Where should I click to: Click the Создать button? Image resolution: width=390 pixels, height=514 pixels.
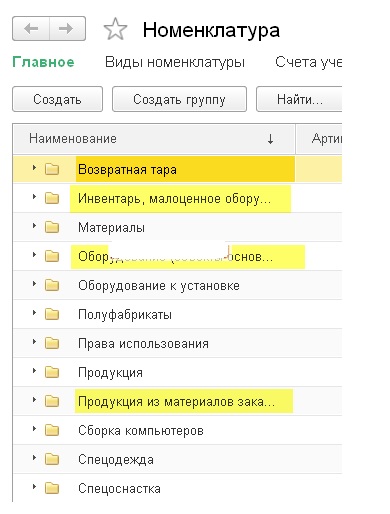coord(57,99)
